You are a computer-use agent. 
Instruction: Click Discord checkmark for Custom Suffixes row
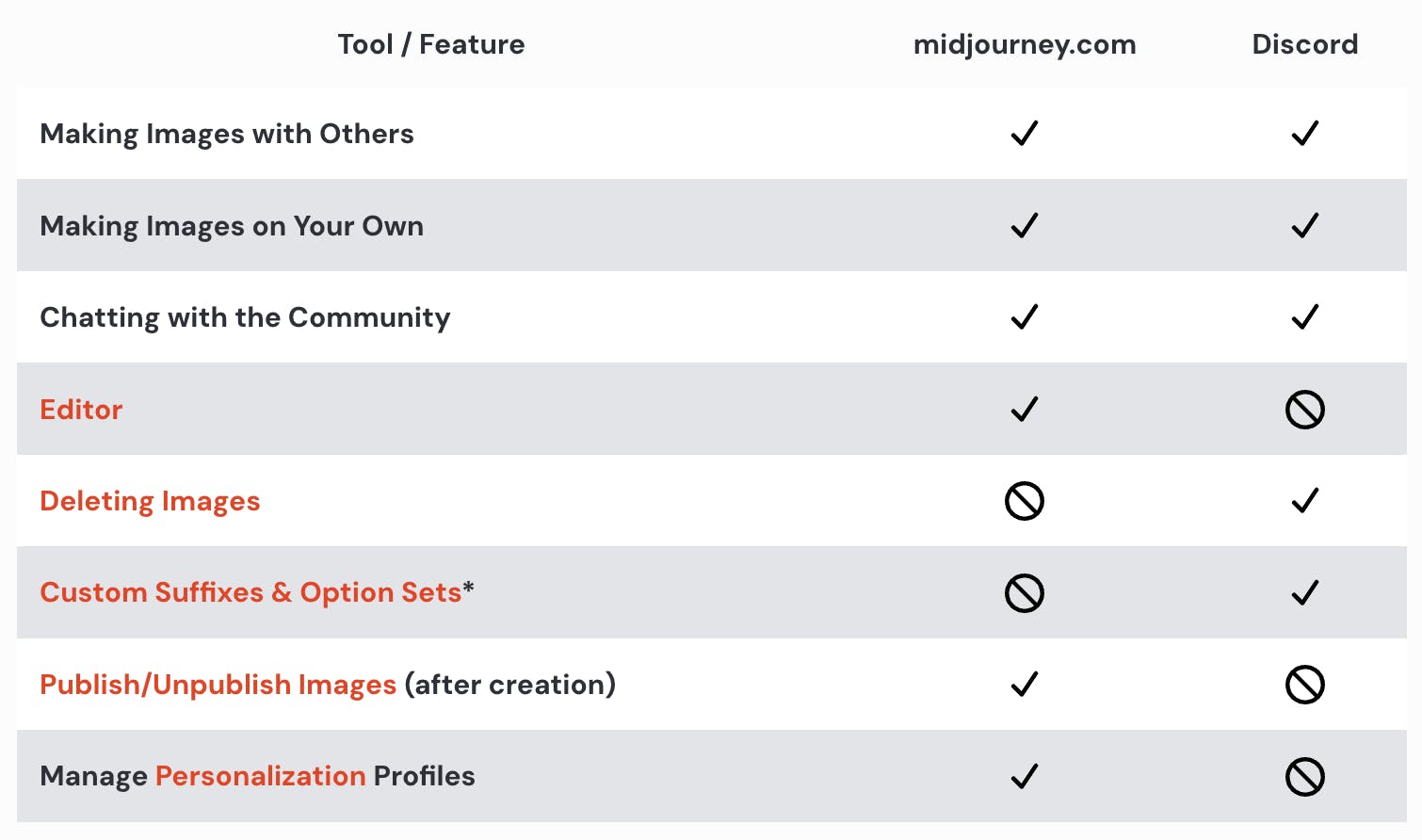pos(1304,593)
